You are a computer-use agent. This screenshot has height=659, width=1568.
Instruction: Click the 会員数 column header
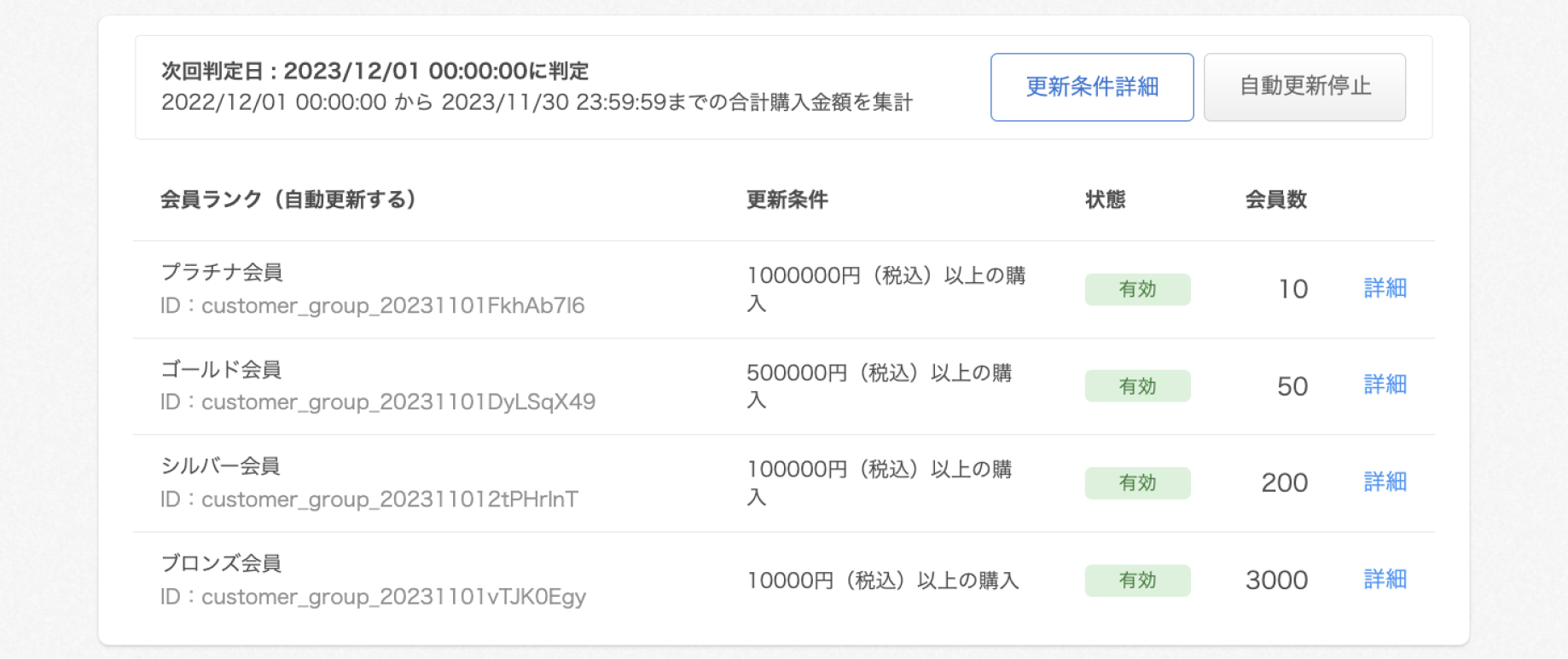1276,199
